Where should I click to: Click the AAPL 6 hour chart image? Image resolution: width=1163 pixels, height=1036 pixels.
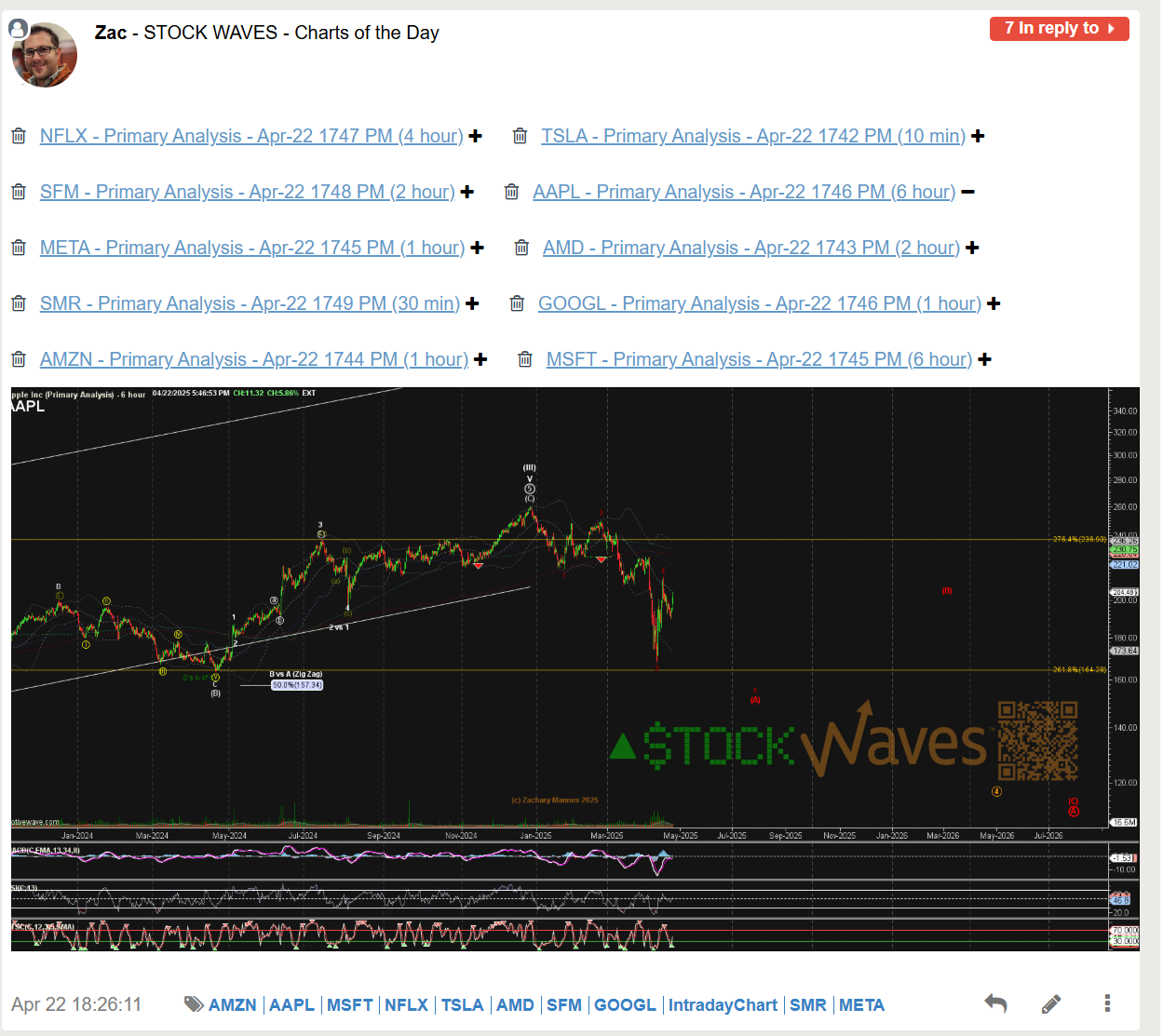[x=575, y=668]
